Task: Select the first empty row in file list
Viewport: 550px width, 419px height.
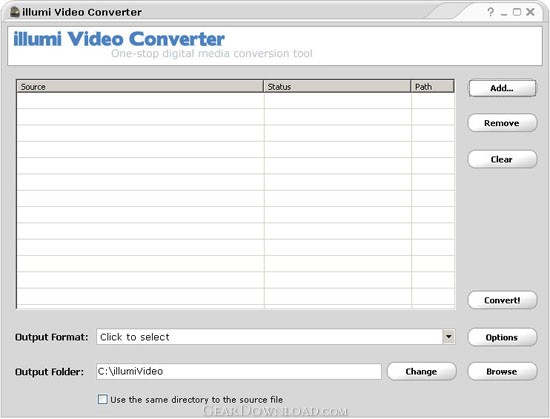Action: pos(235,101)
